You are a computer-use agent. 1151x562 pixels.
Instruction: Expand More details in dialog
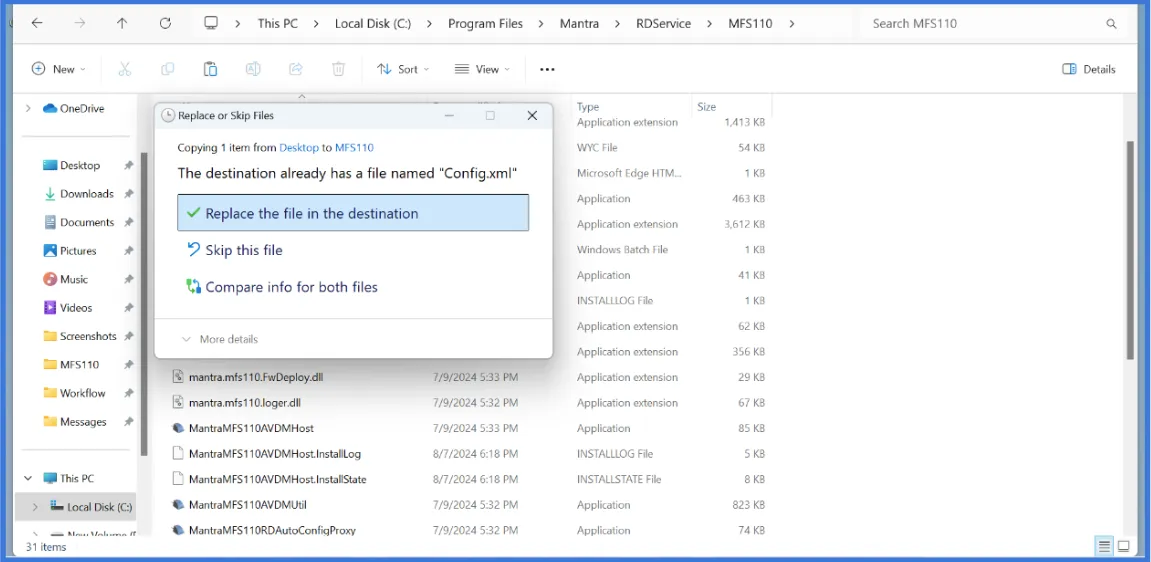click(219, 339)
